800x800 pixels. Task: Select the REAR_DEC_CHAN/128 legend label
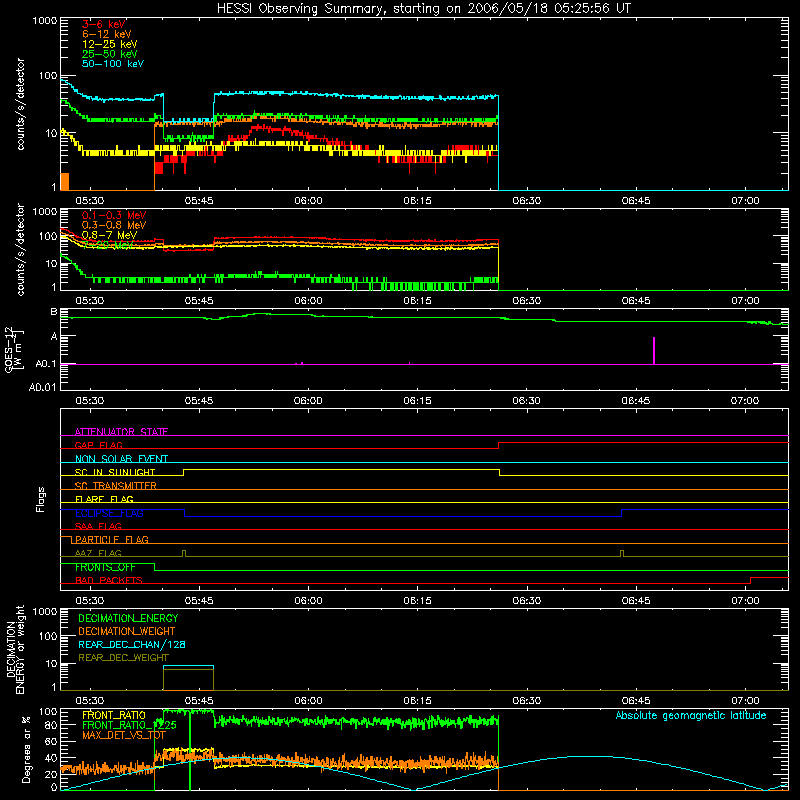pos(132,644)
